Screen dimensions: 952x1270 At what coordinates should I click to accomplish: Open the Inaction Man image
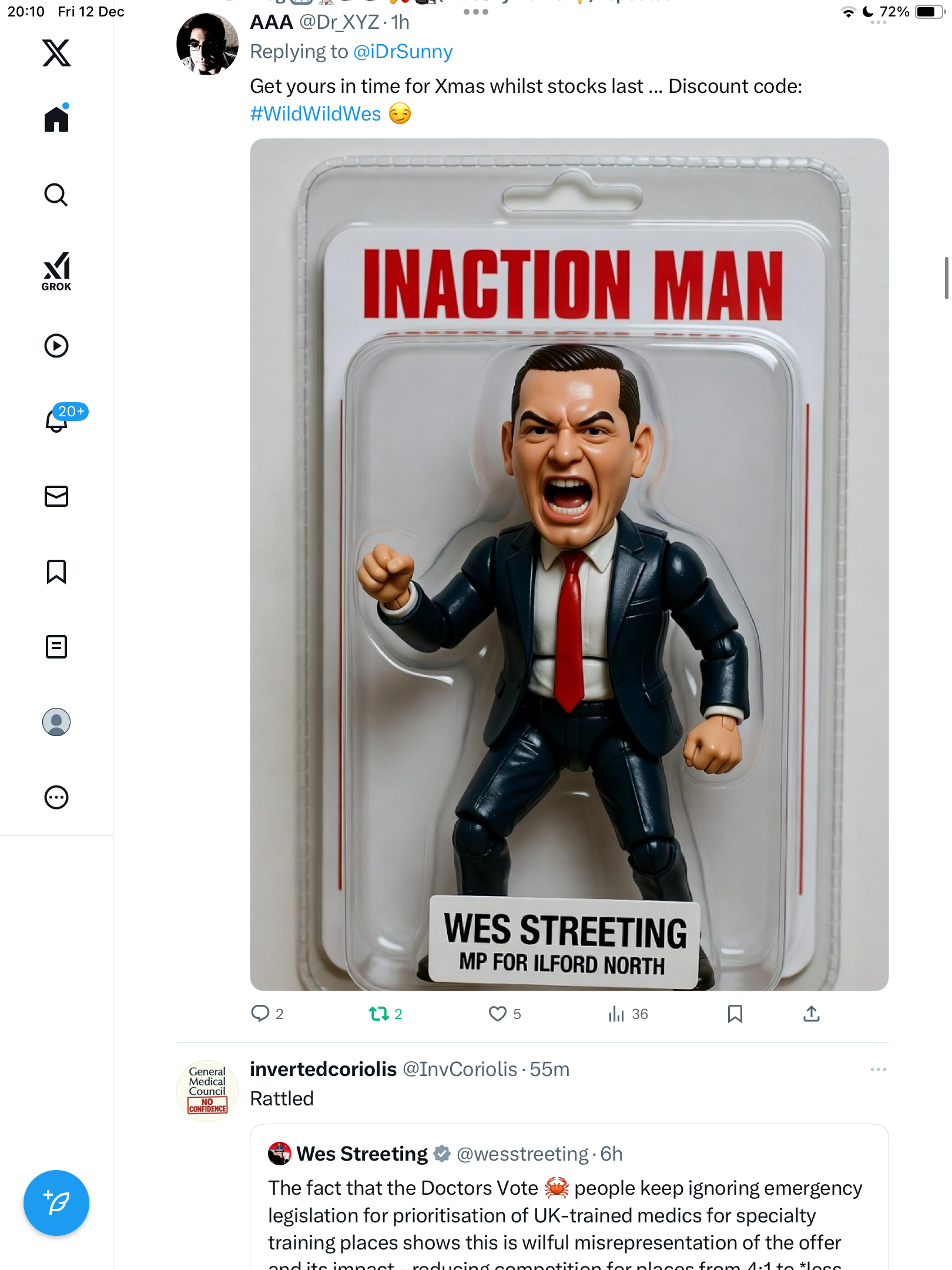pyautogui.click(x=569, y=564)
